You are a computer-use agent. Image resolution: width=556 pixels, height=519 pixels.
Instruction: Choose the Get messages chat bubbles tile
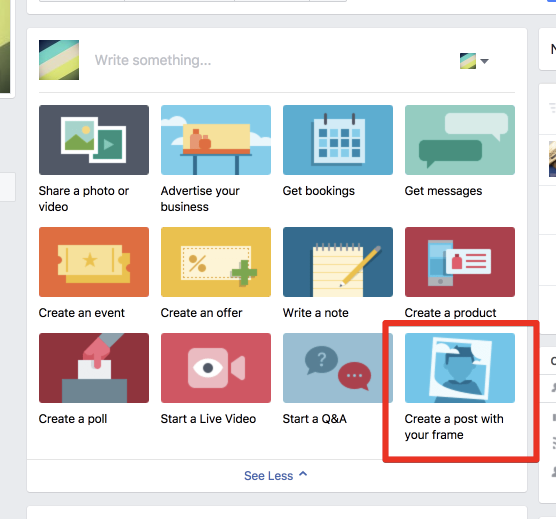(x=460, y=140)
